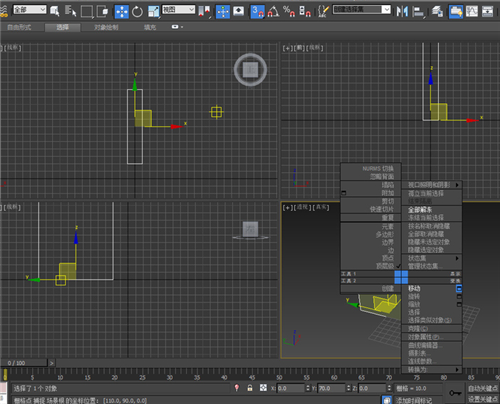Click the ViewCube in the top-left viewport

tap(250, 70)
